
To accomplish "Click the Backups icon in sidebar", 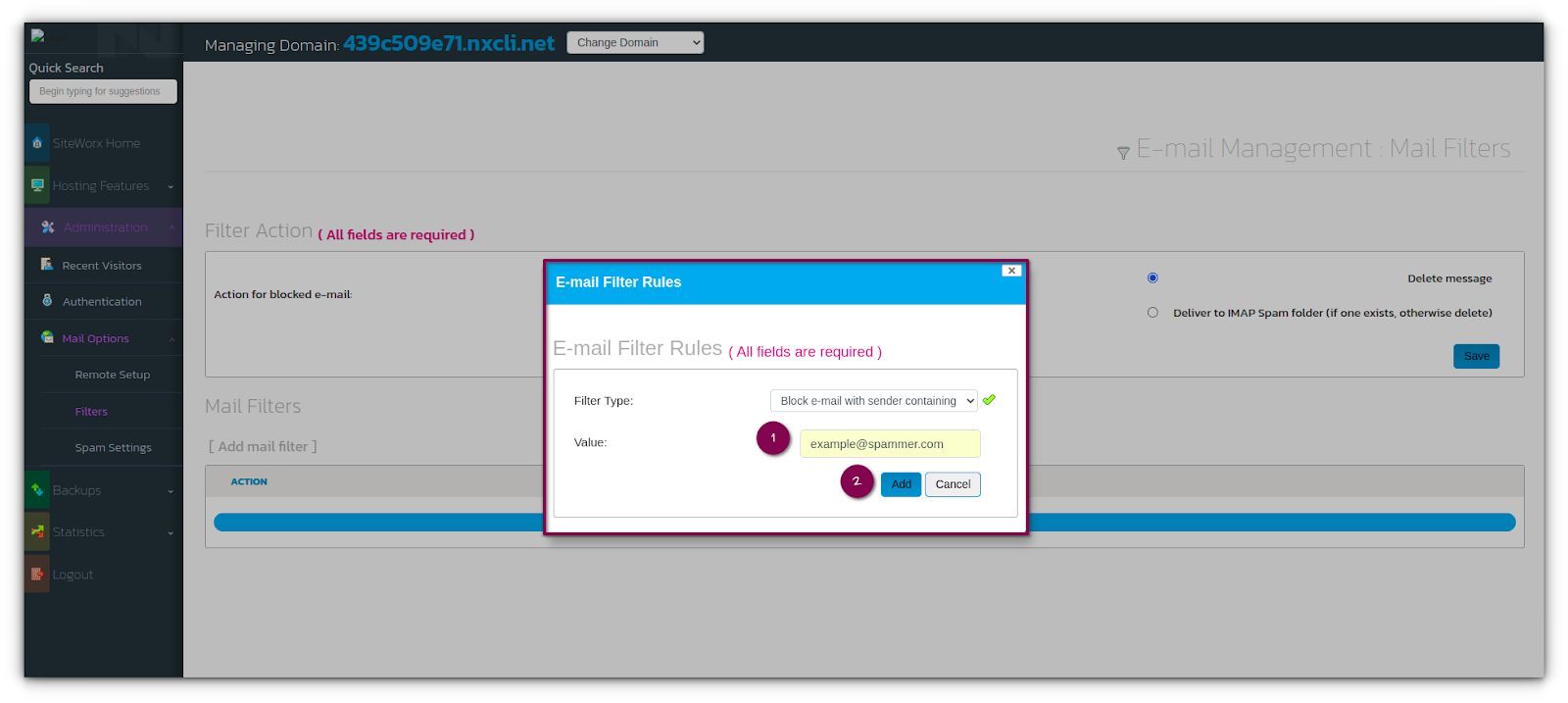I will coord(37,489).
